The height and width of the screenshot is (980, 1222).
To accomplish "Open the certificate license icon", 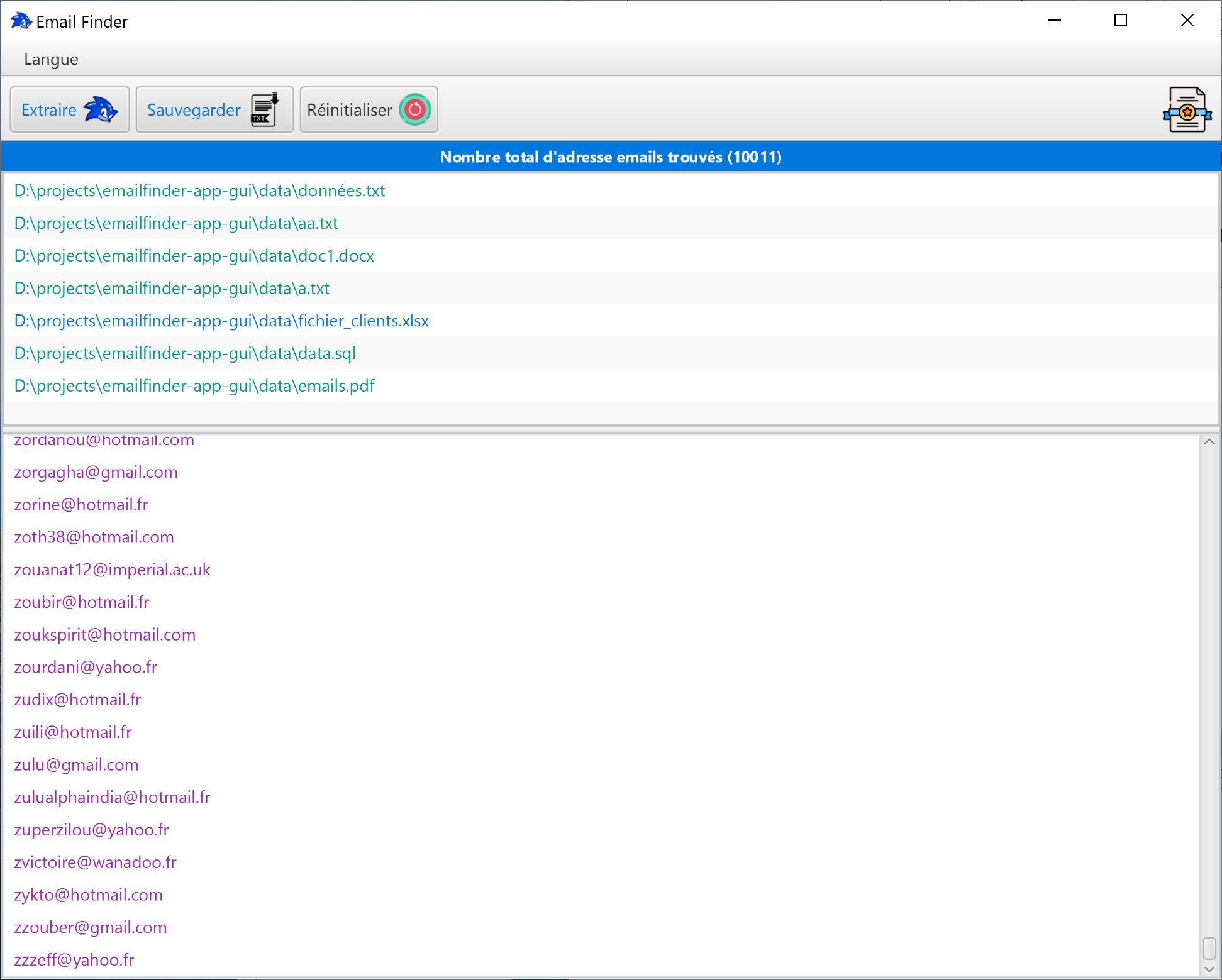I will 1187,110.
